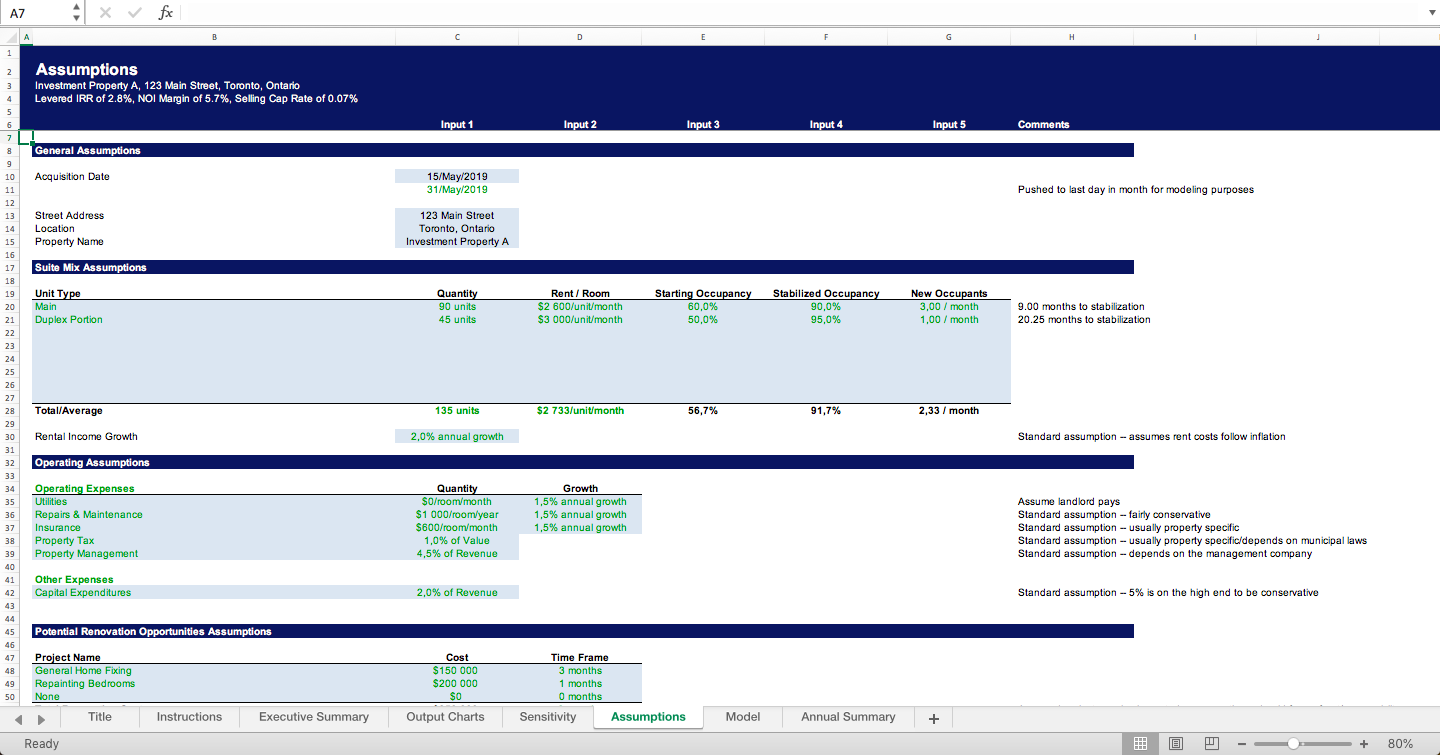The height and width of the screenshot is (755, 1440).
Task: Zoom in using the plus icon
Action: [x=1362, y=743]
